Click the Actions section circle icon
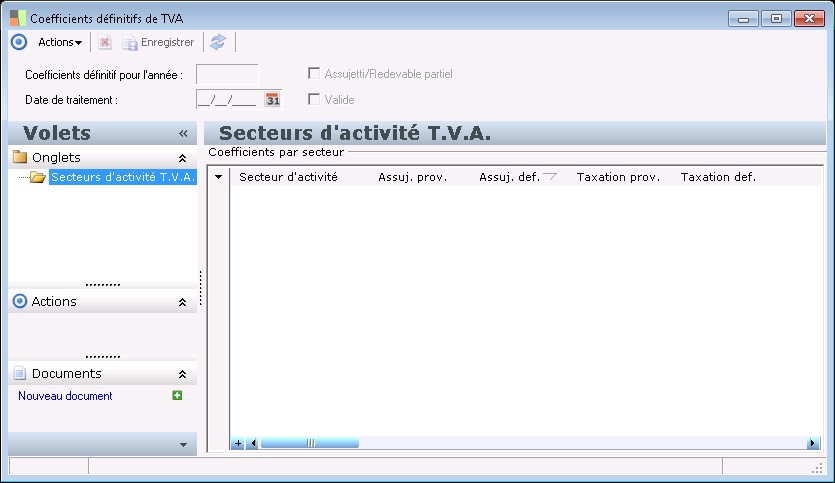The width and height of the screenshot is (835, 483). pos(20,301)
